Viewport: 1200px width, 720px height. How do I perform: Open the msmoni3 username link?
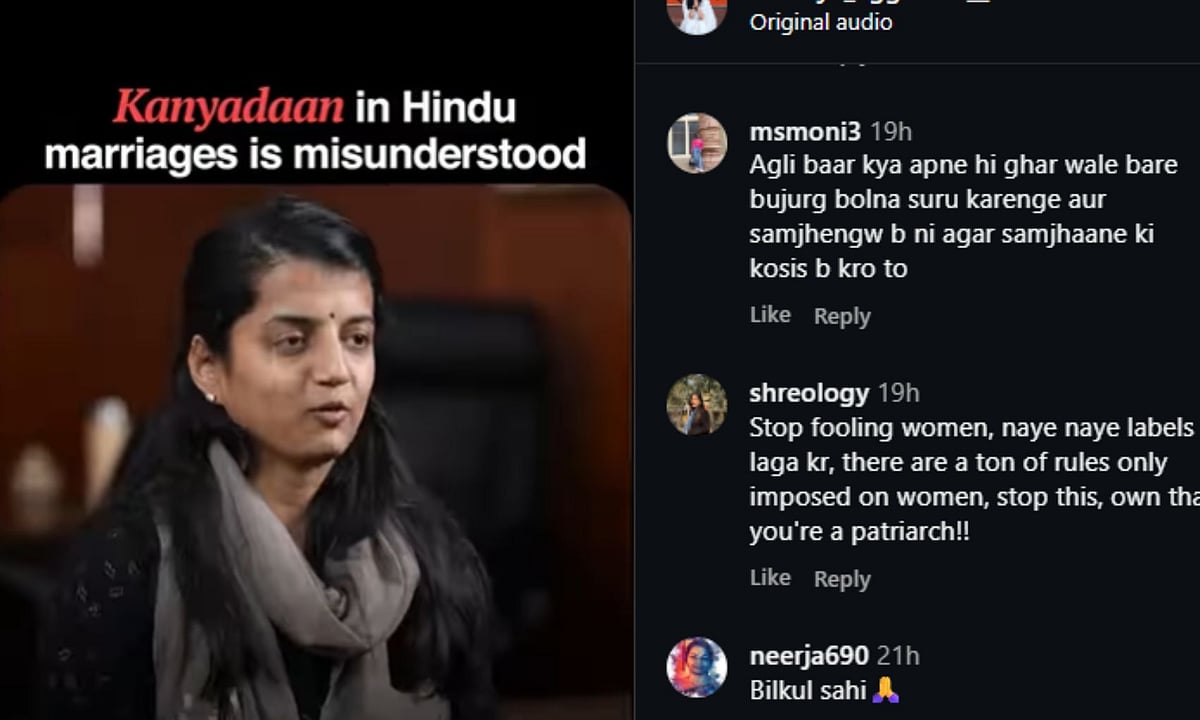[805, 132]
